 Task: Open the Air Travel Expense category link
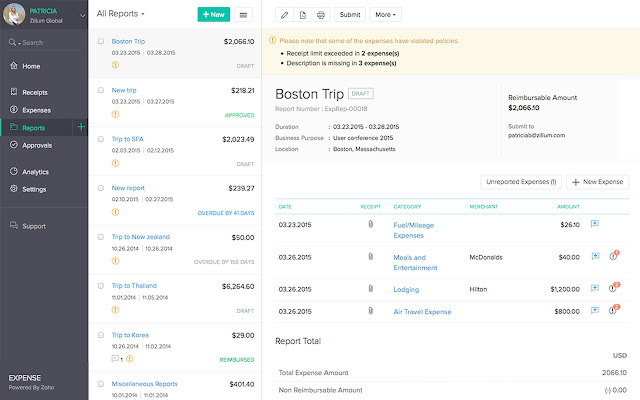tap(422, 312)
